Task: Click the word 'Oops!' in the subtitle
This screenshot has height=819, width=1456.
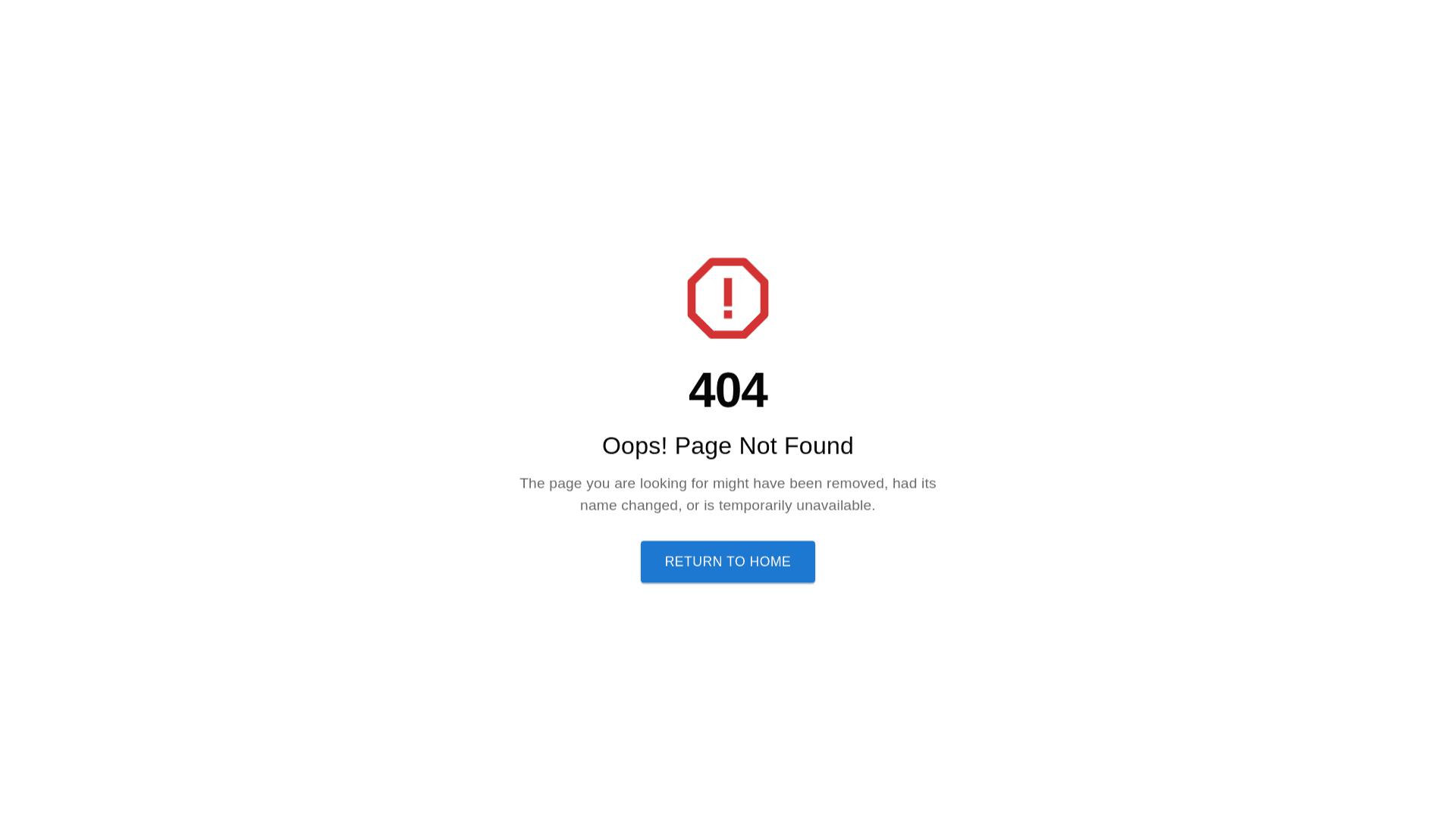Action: point(635,446)
